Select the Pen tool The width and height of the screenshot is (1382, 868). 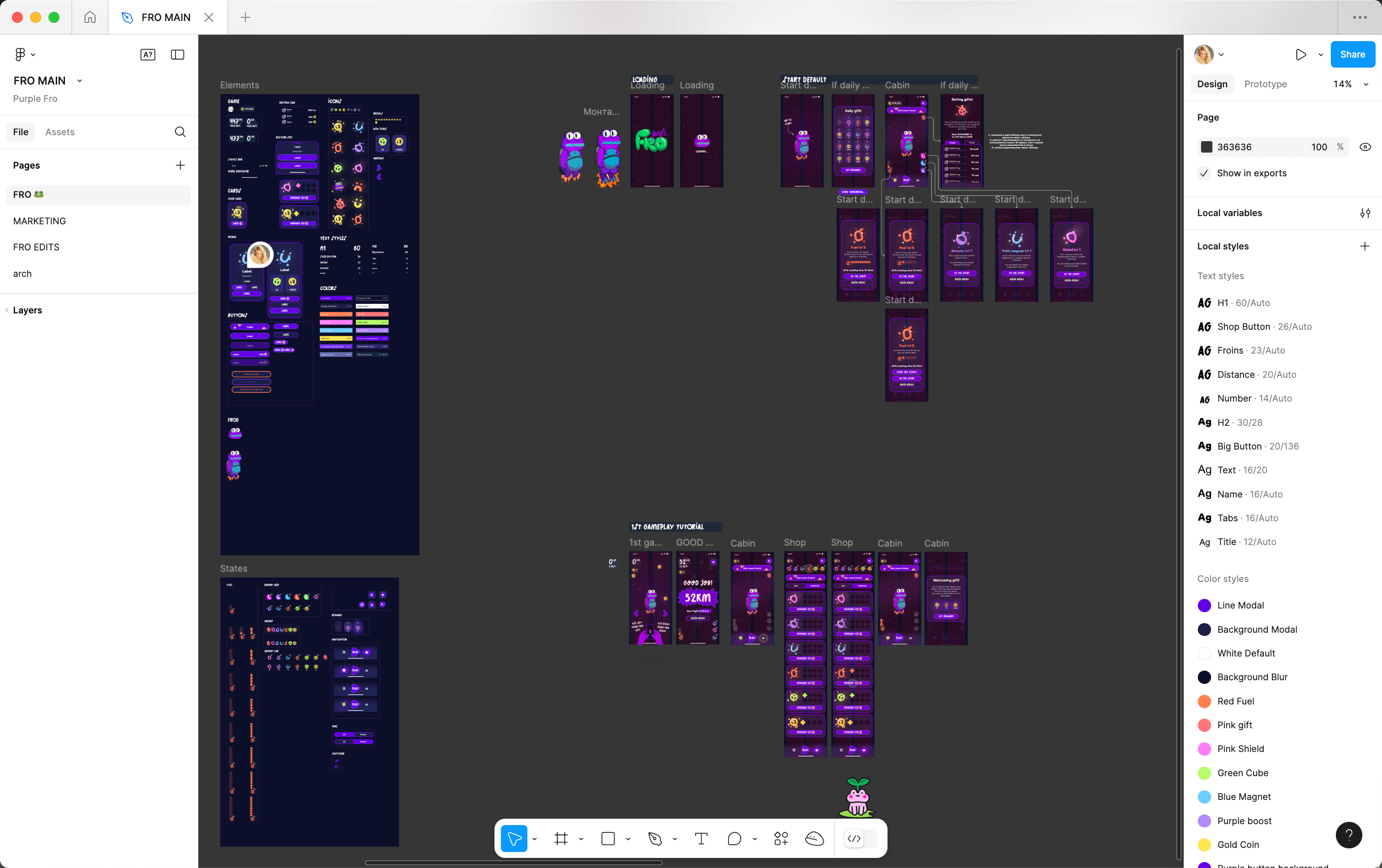[x=655, y=839]
